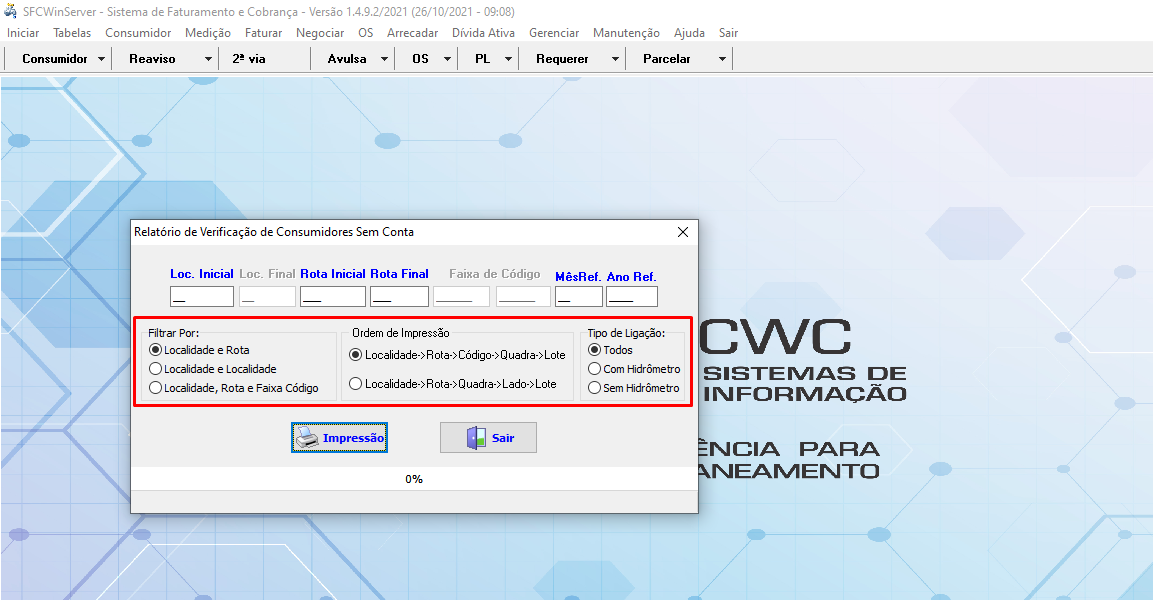Open the Dívida Ativa menu
The width and height of the screenshot is (1153, 600).
point(483,33)
